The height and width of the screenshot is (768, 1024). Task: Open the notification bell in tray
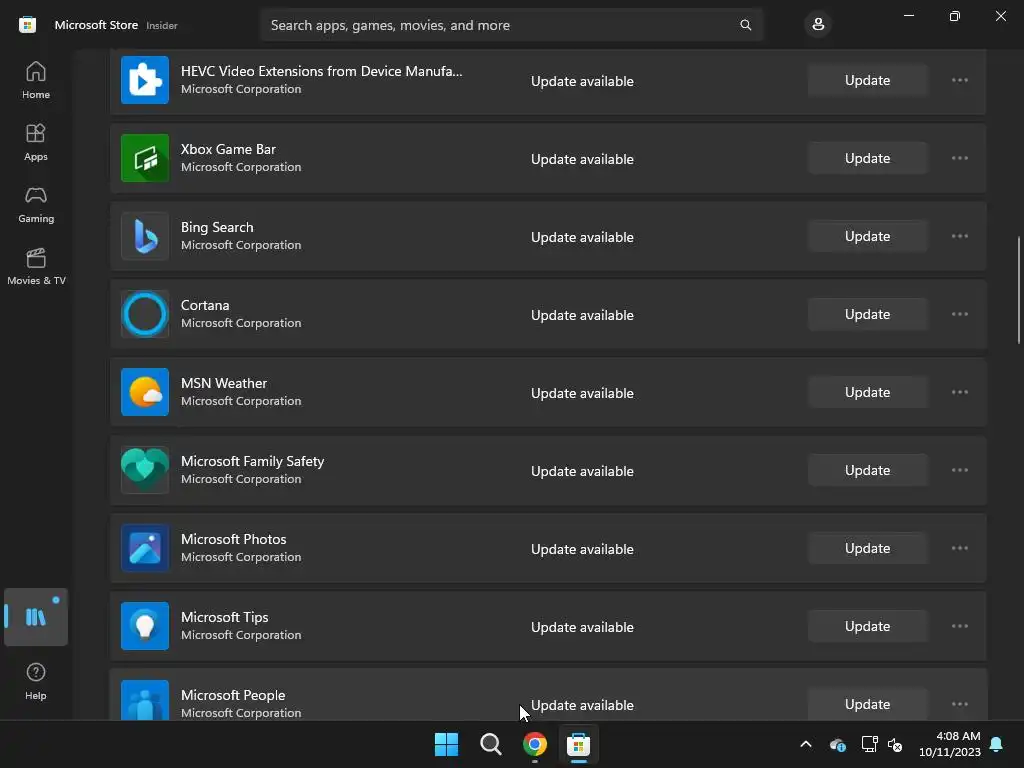coord(997,744)
